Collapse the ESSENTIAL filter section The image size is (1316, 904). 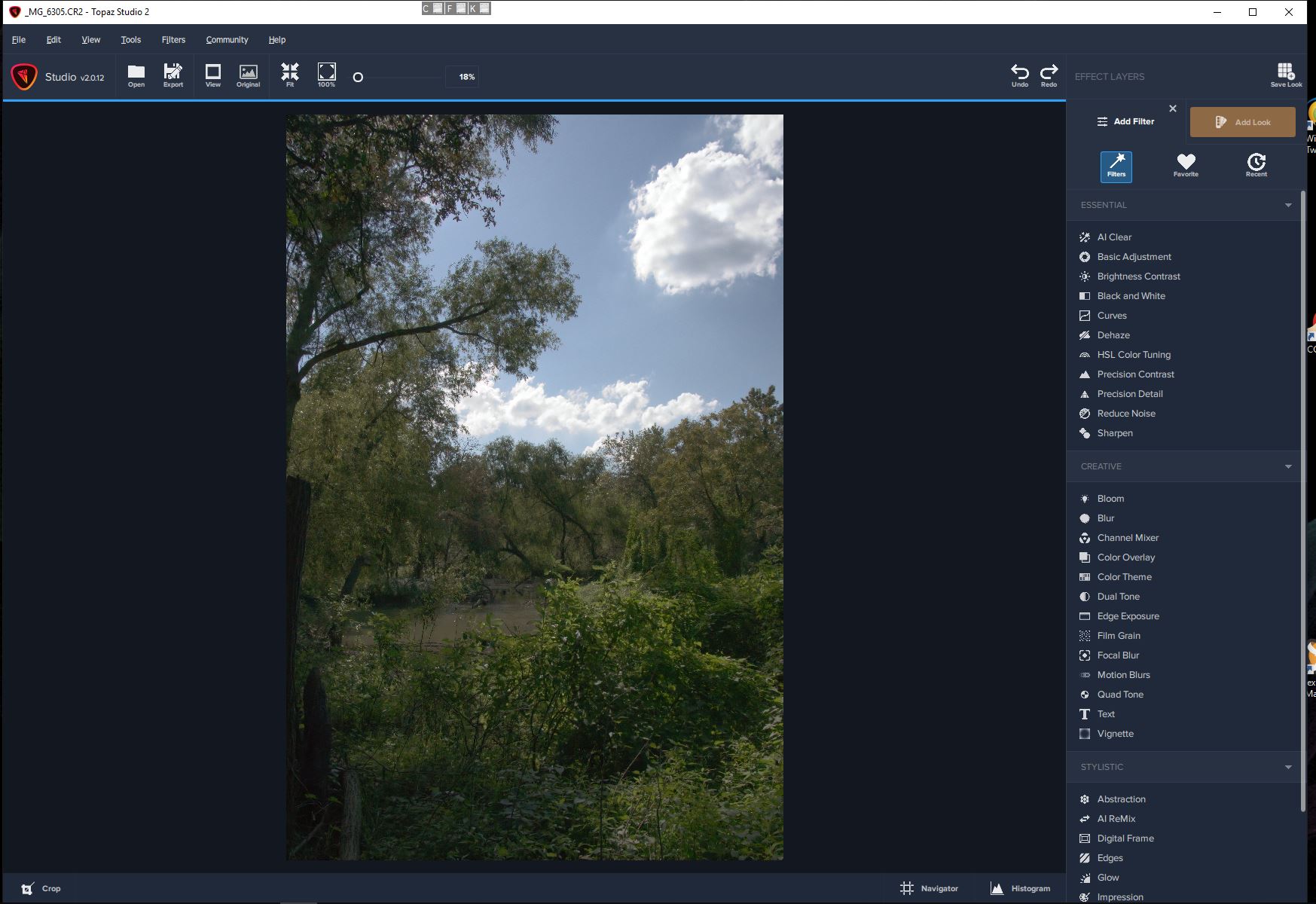click(1288, 206)
